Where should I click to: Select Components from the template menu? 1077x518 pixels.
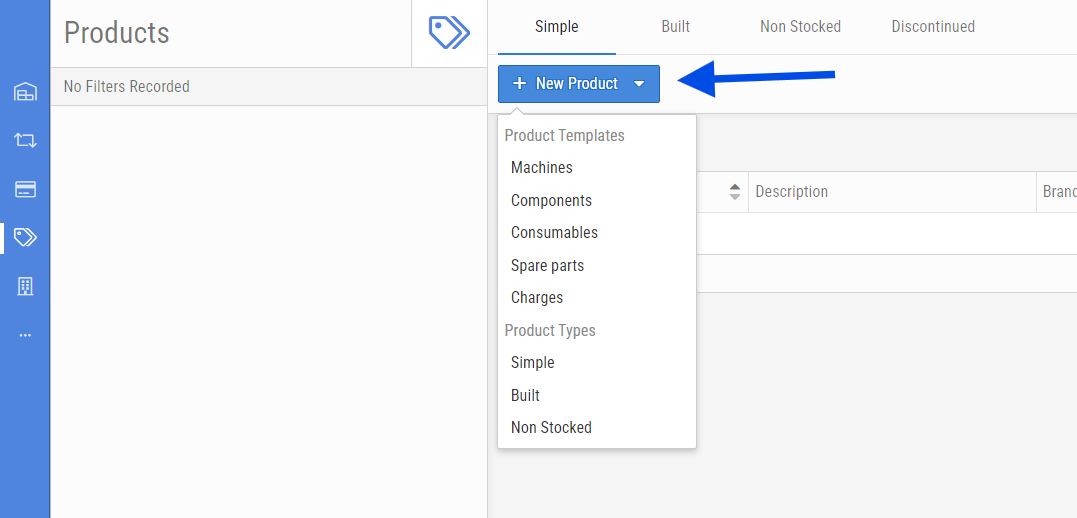551,201
